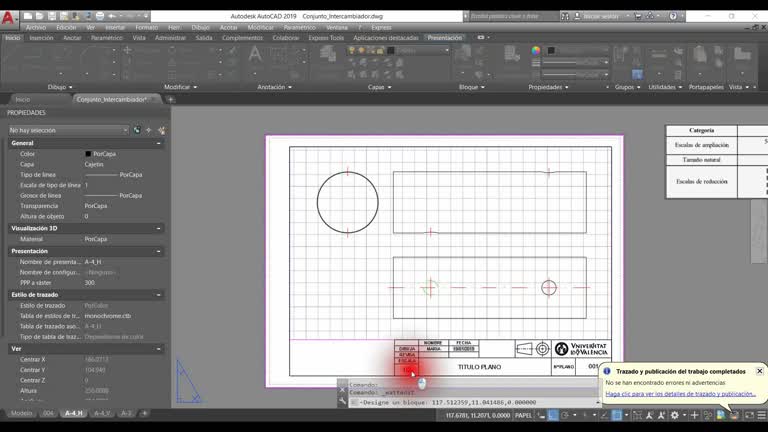768x432 pixels.
Task: Switch to the A-4_V layout tab
Action: click(102, 413)
